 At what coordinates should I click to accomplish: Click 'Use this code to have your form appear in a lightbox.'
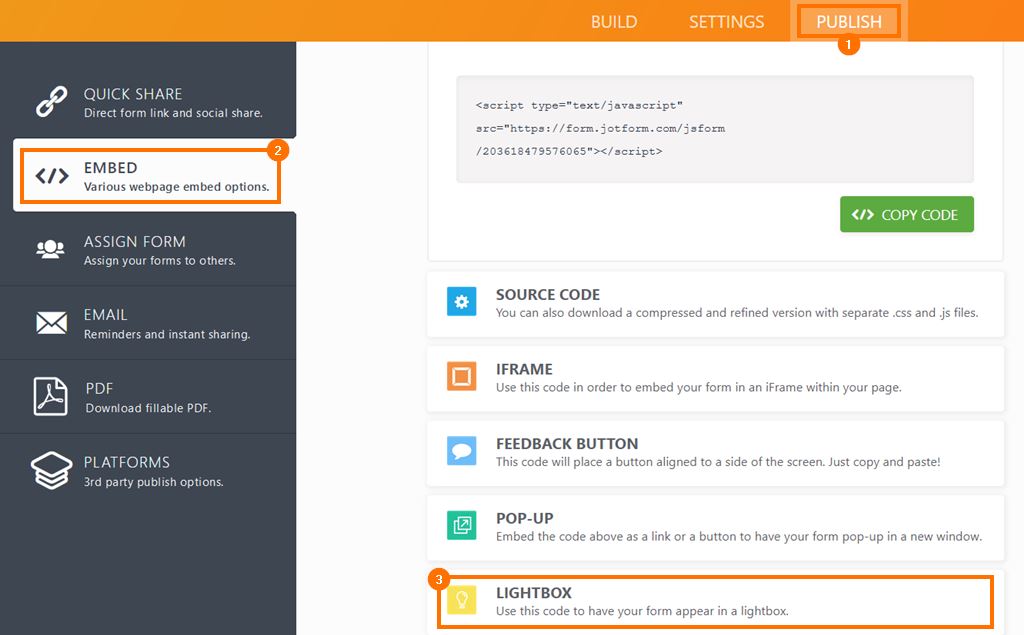click(642, 611)
